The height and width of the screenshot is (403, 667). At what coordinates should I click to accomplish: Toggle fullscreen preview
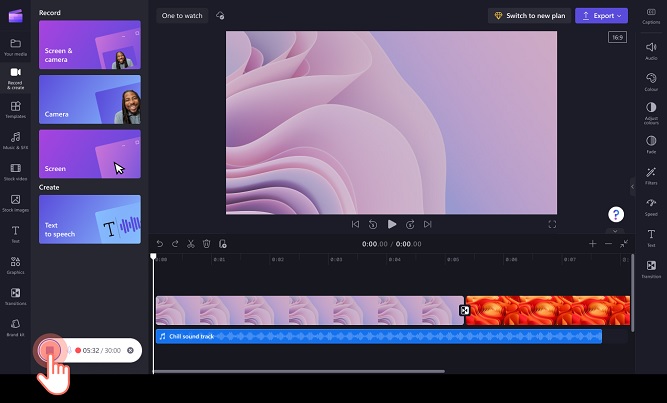552,224
